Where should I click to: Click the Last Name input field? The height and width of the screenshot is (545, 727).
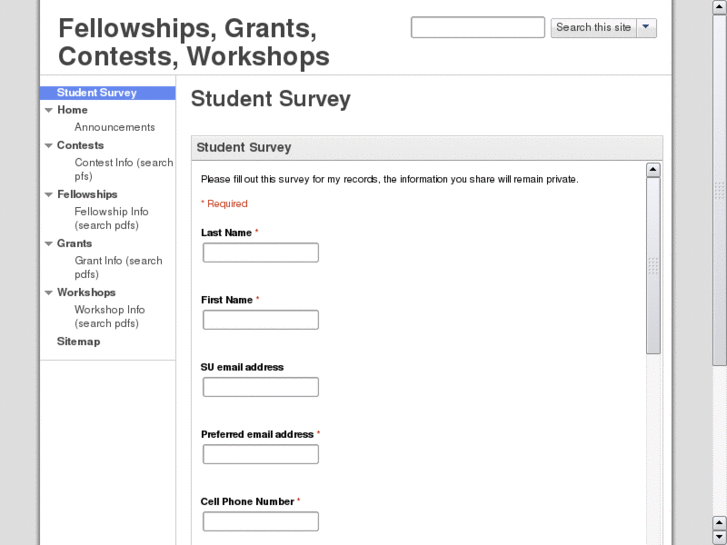[x=260, y=253]
